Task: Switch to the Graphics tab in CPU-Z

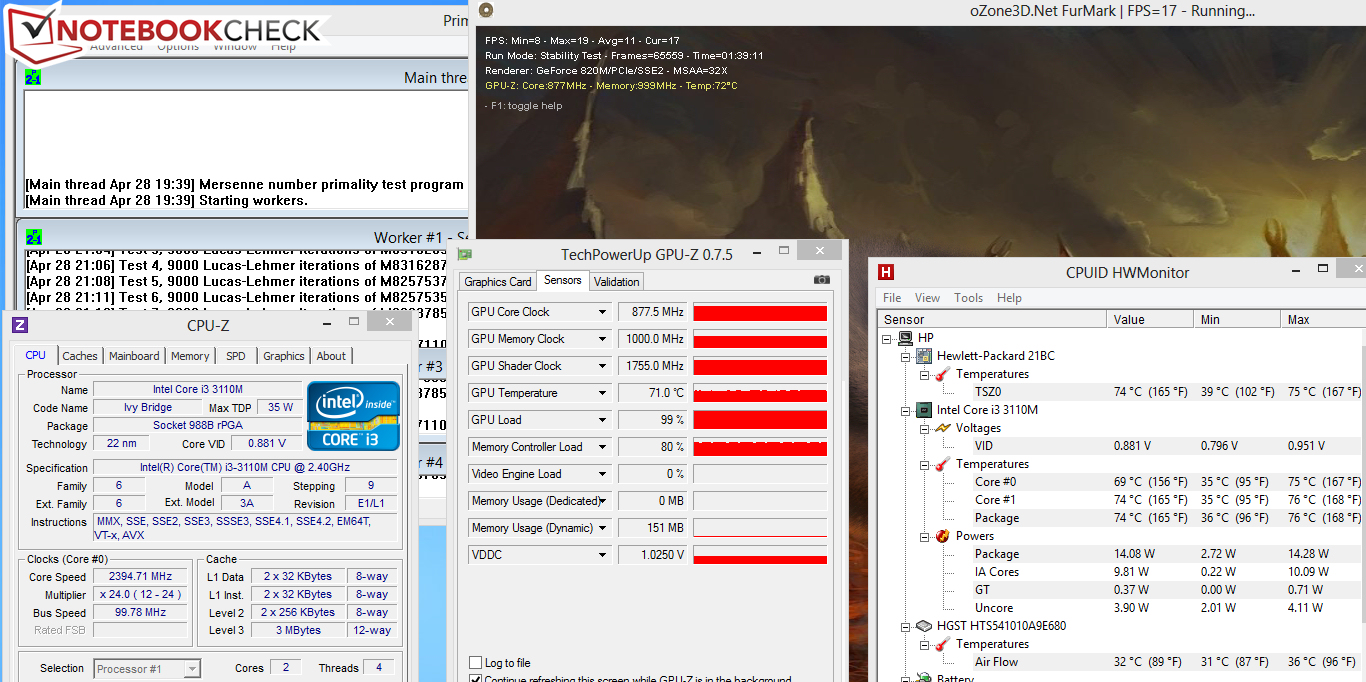Action: [x=284, y=356]
